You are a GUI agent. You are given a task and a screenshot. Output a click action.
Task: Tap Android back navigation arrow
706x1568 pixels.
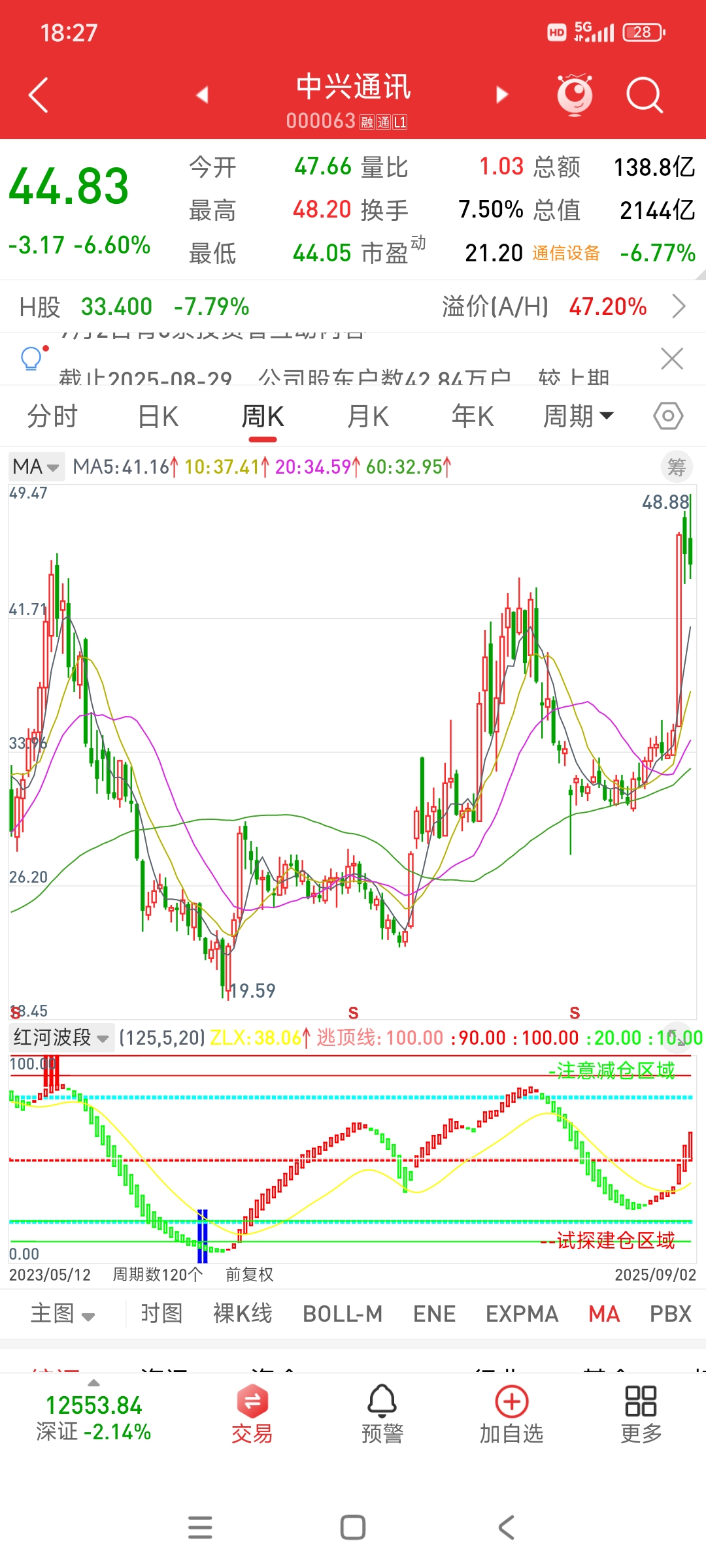[506, 1527]
